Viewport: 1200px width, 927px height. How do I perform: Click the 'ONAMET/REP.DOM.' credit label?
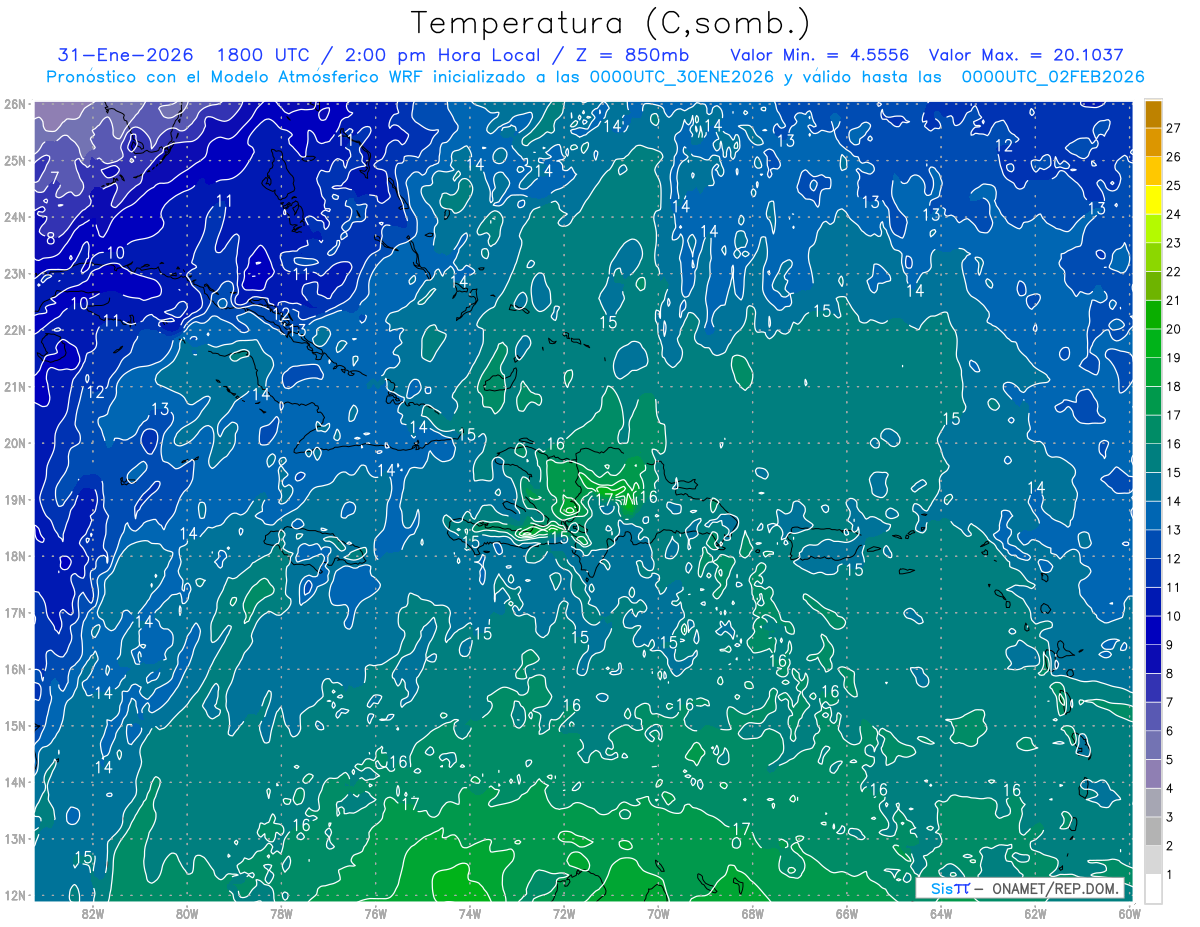[1056, 888]
